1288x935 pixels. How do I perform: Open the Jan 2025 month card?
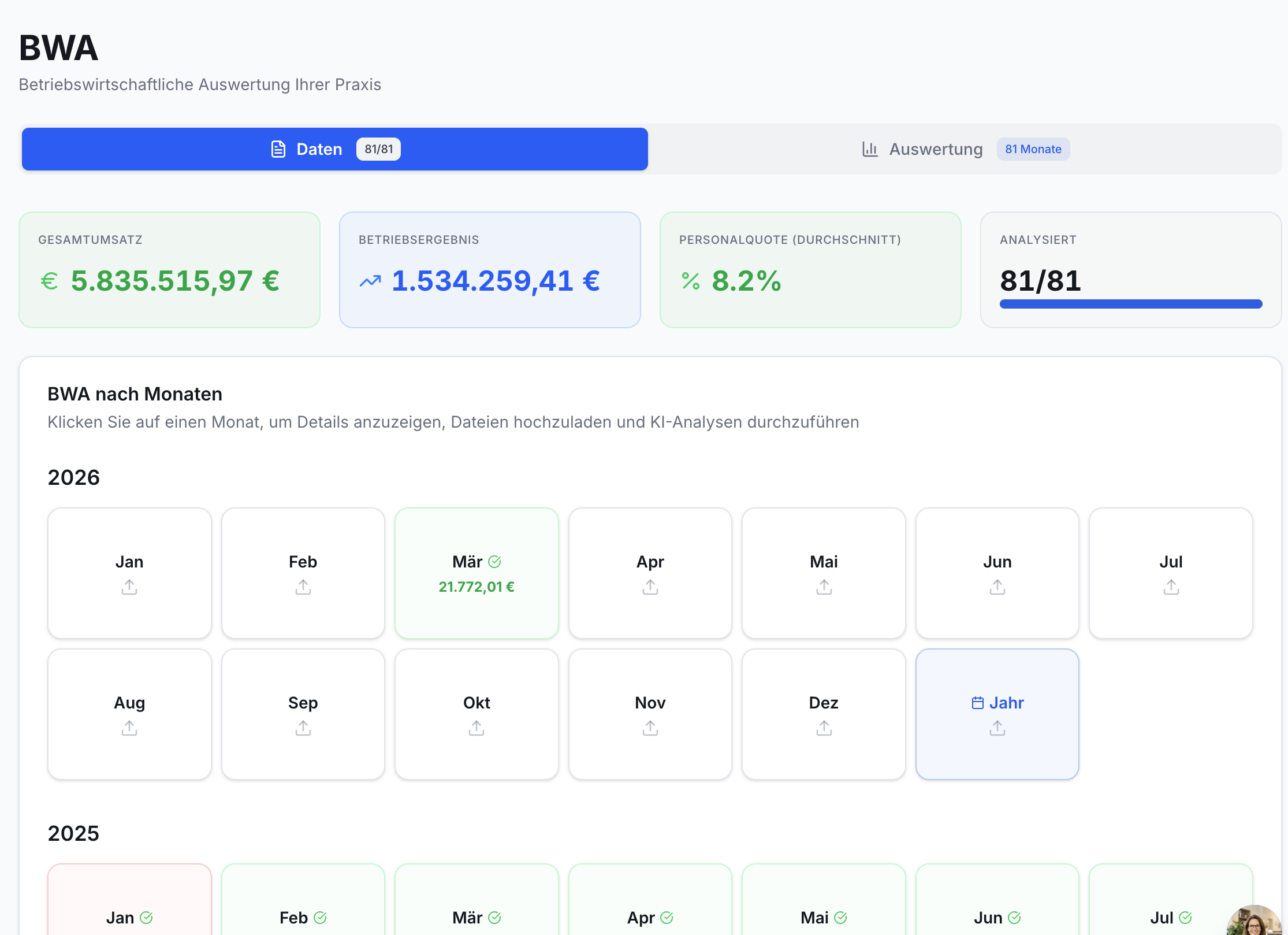pos(129,899)
